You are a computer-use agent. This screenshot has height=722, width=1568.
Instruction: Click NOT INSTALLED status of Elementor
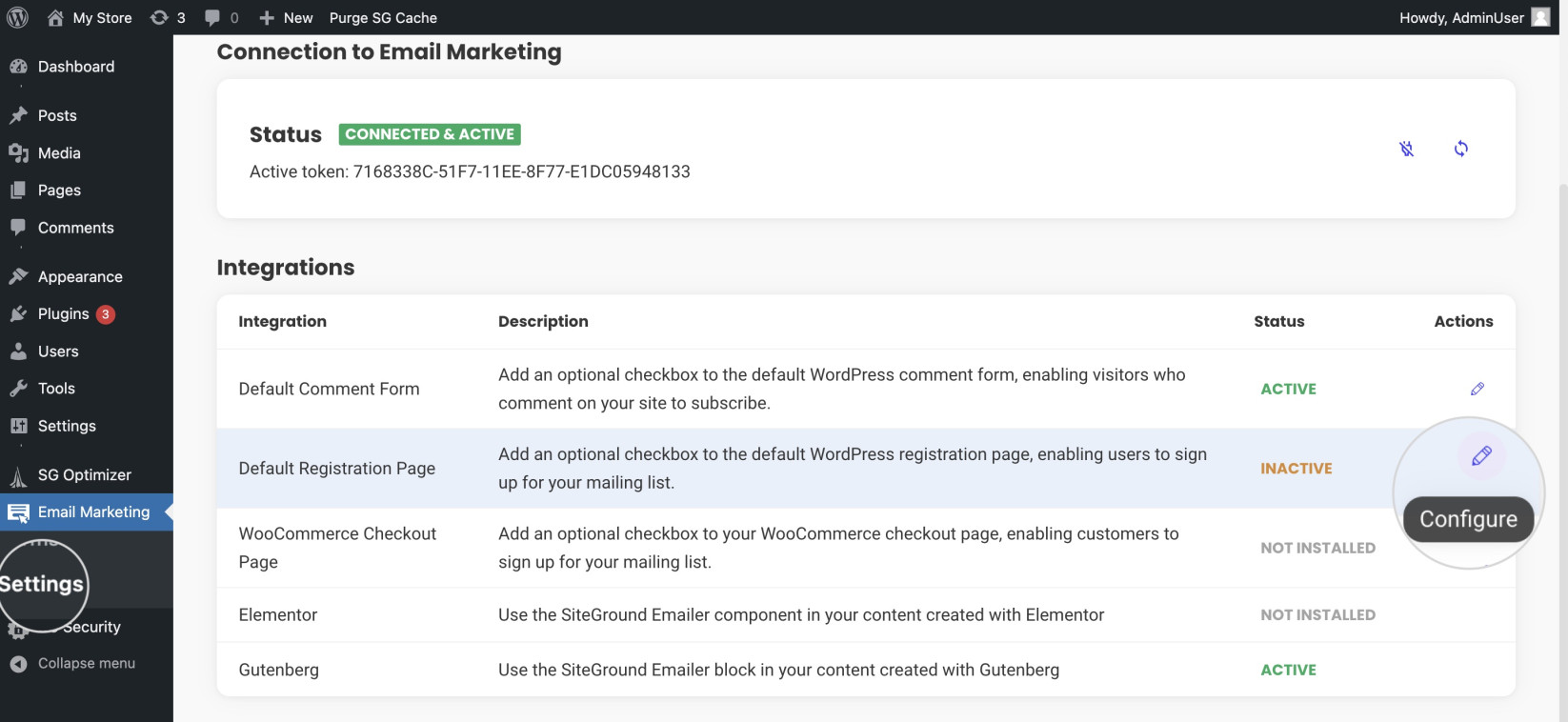[x=1318, y=615]
